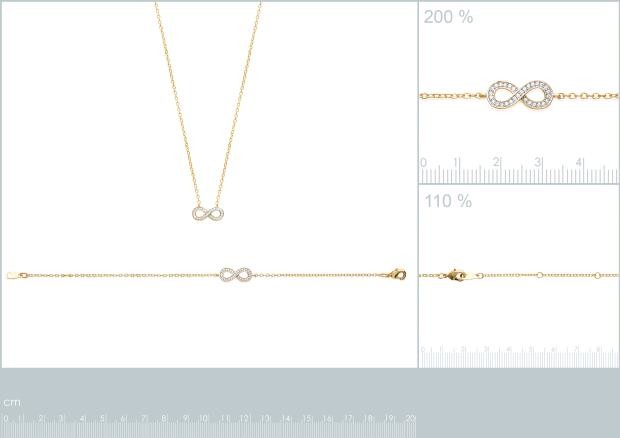Click the lobster clasp on the flat chain's right end
The height and width of the screenshot is (438, 620).
396,274
